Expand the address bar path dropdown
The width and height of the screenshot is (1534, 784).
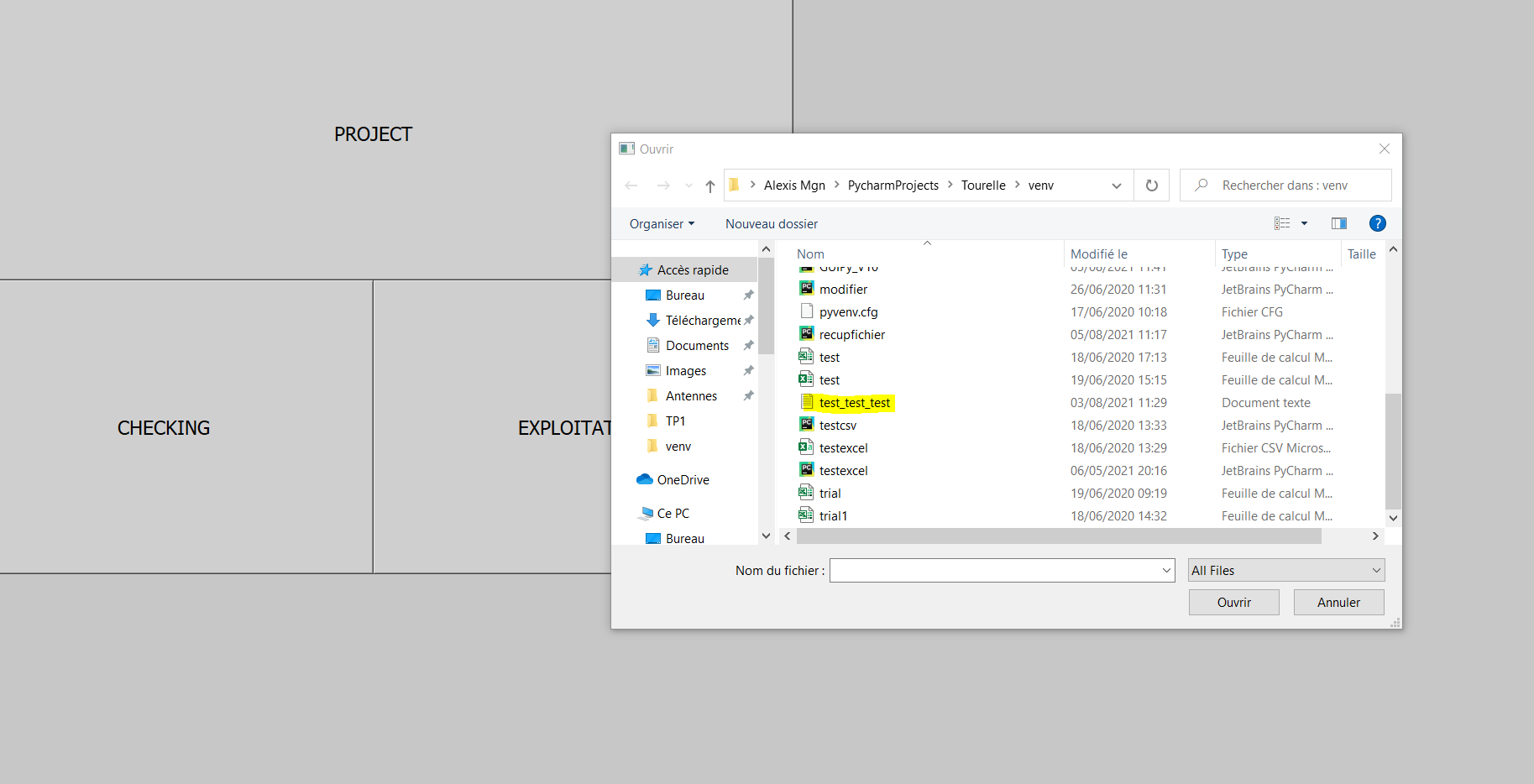[1117, 186]
